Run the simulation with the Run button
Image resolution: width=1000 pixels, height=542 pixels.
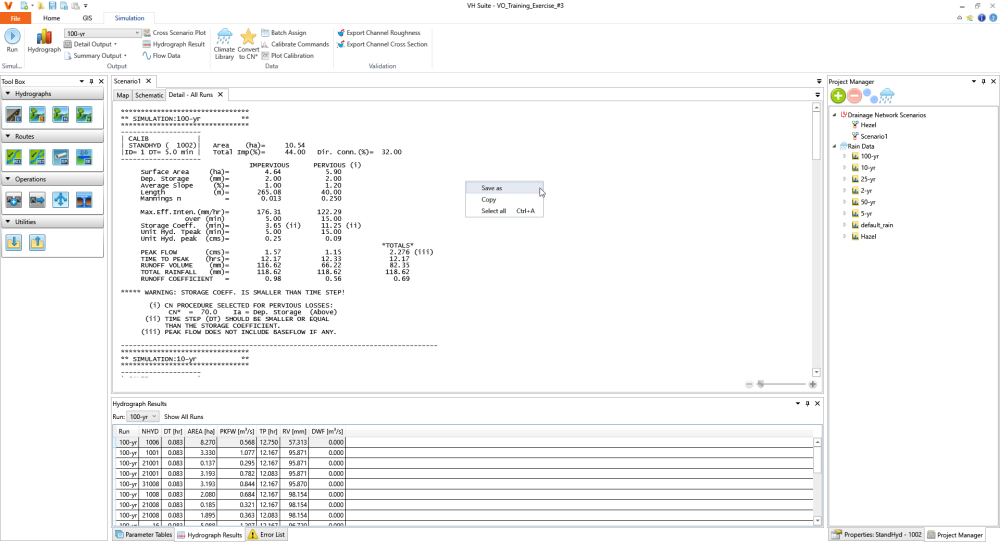[12, 41]
